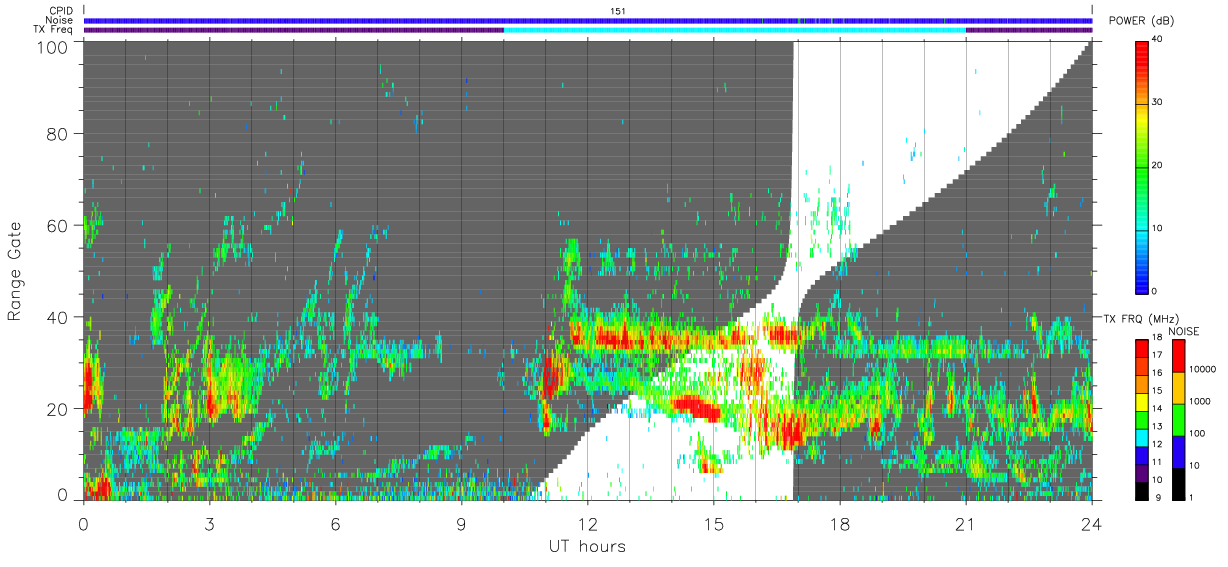This screenshot has height=567, width=1228.
Task: Click the 60 tick on Range Gate axis
Action: click(x=59, y=225)
